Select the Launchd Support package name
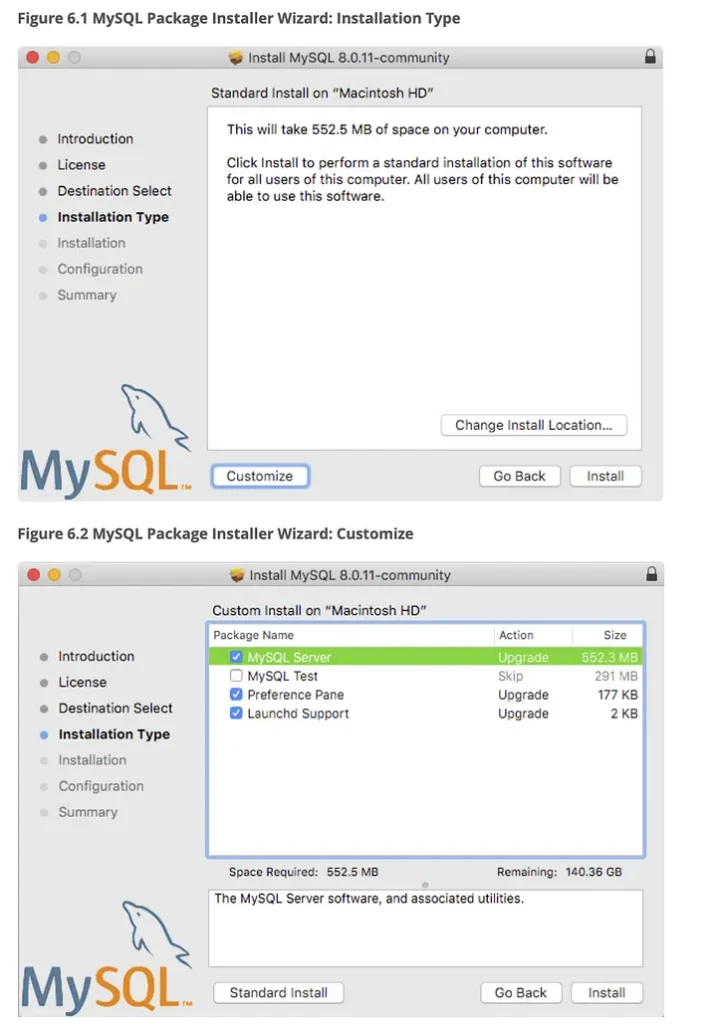 pos(298,714)
